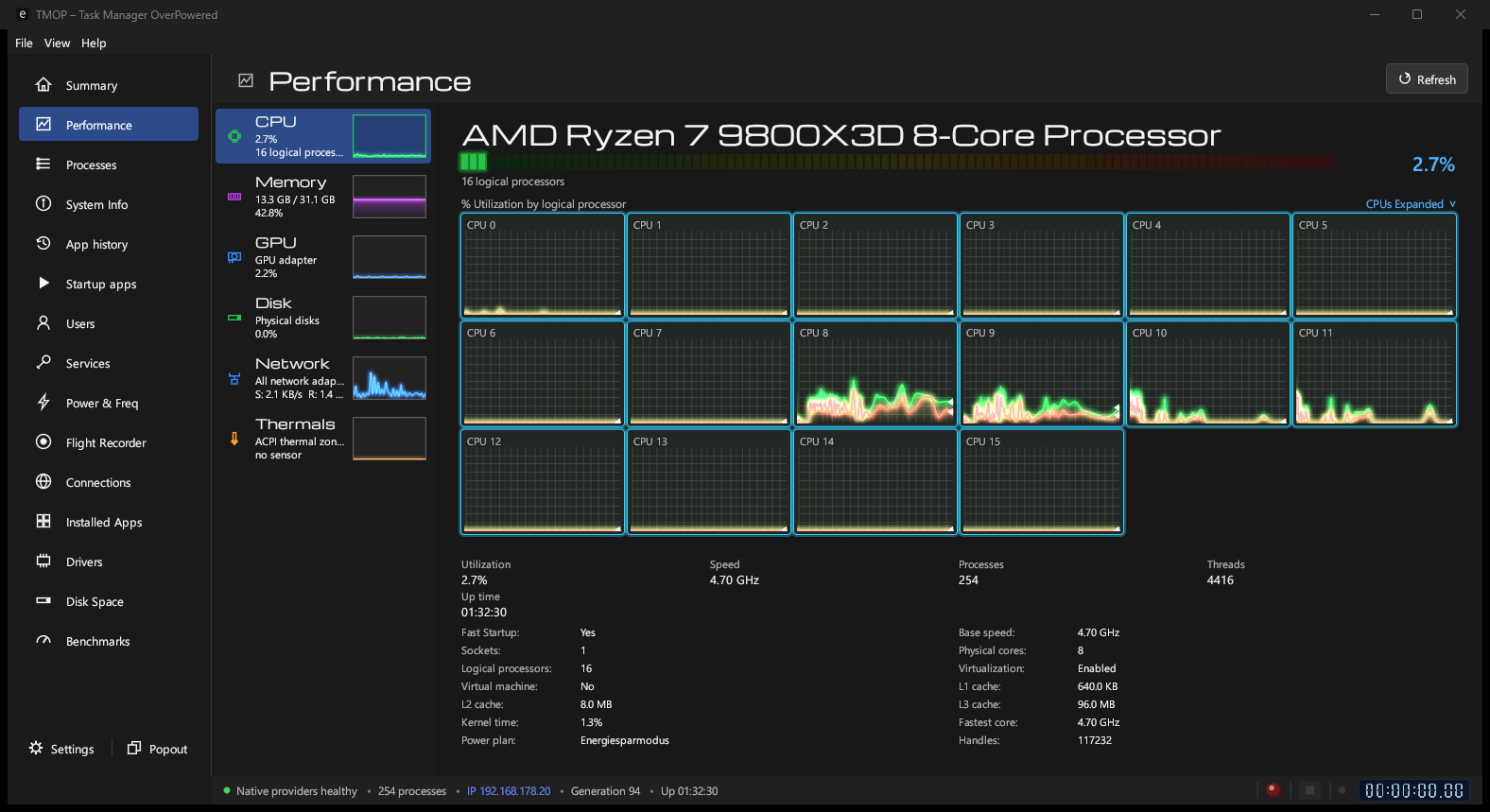Screen dimensions: 1490x812
Task: Click the "Generation 94" status entry
Action: tap(605, 791)
